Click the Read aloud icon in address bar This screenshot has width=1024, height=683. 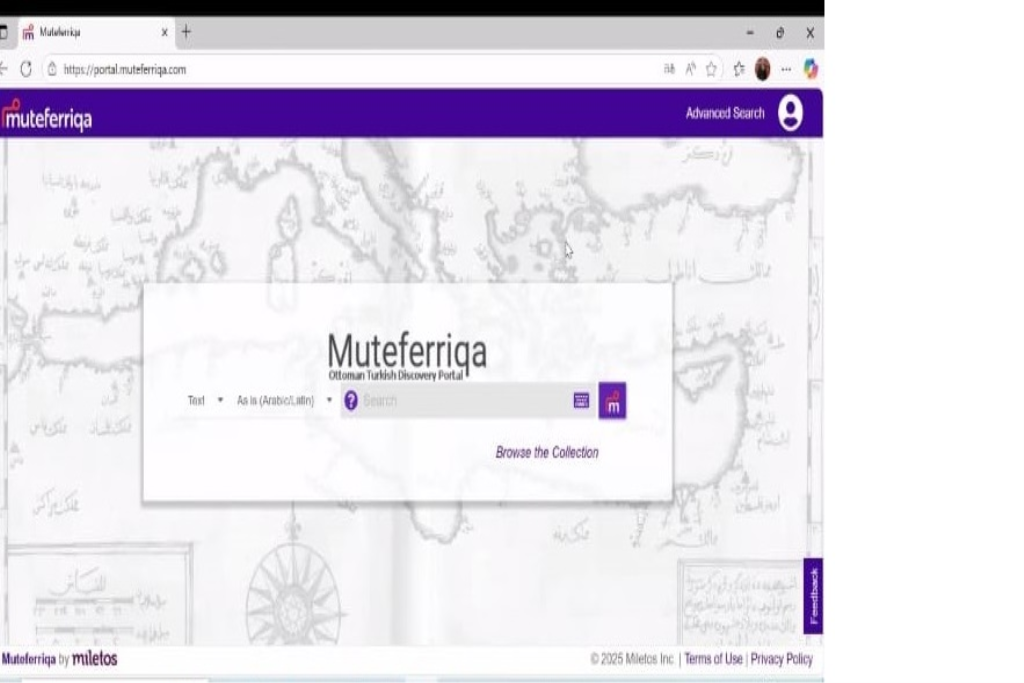(691, 69)
